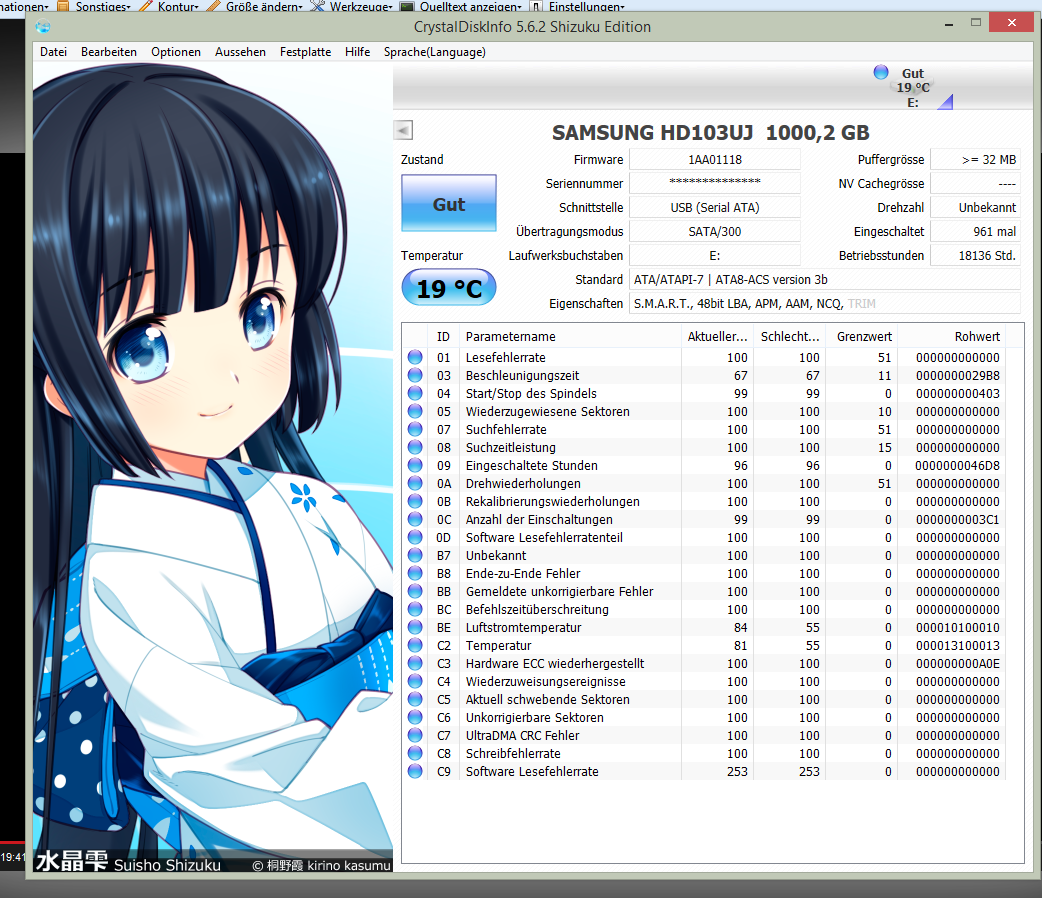Click the Schlecht... column header
The image size is (1042, 898).
pos(789,336)
